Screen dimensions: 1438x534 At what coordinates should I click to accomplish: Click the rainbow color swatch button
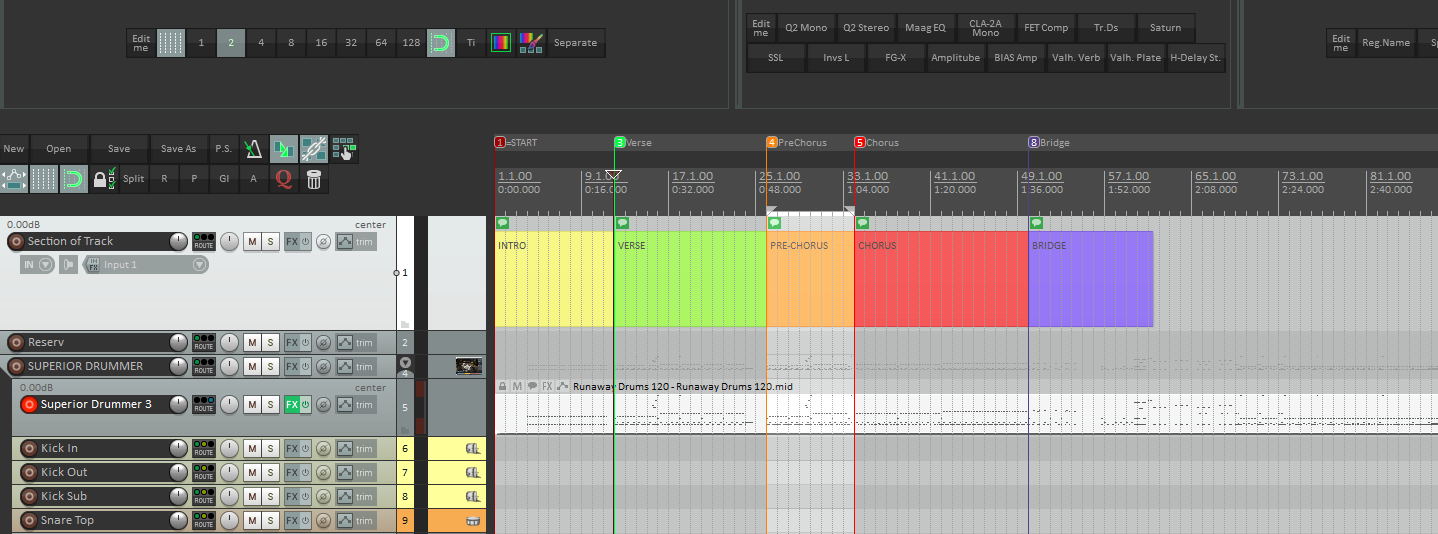tap(501, 43)
